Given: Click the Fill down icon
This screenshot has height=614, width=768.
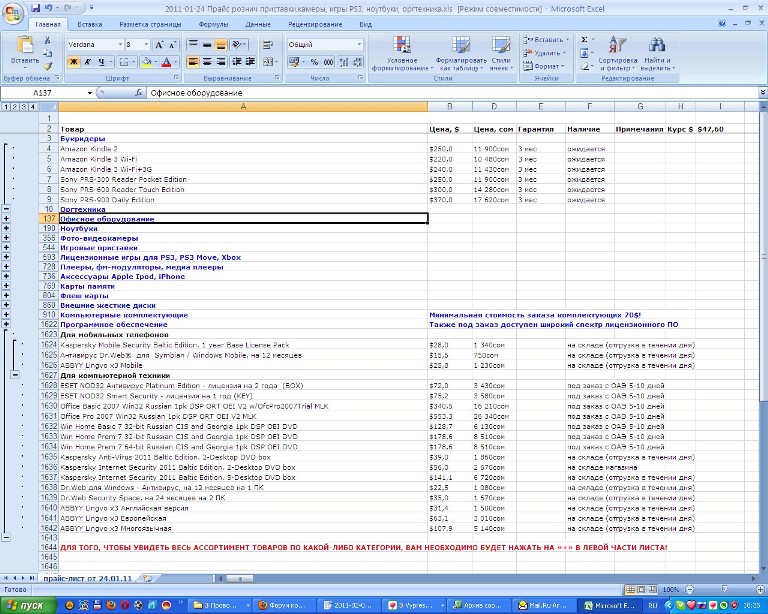Looking at the screenshot, I should (x=584, y=53).
